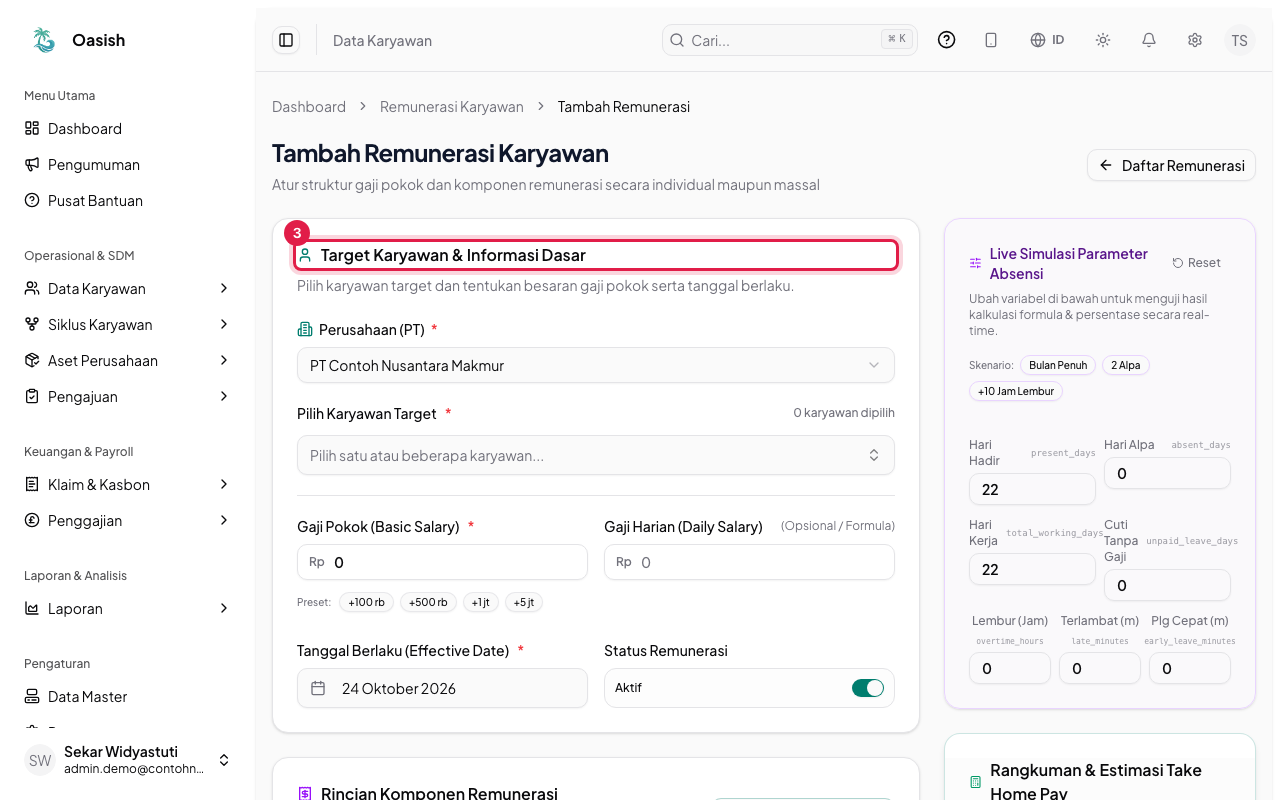Click the Lembur (Jam) input field
Image resolution: width=1280 pixels, height=800 pixels.
pyautogui.click(x=1010, y=668)
